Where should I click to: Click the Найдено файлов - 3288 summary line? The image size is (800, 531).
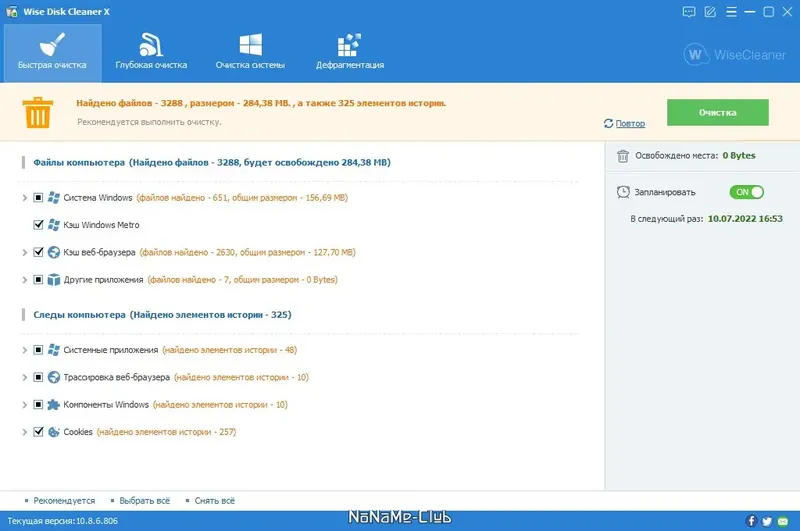pyautogui.click(x=261, y=103)
